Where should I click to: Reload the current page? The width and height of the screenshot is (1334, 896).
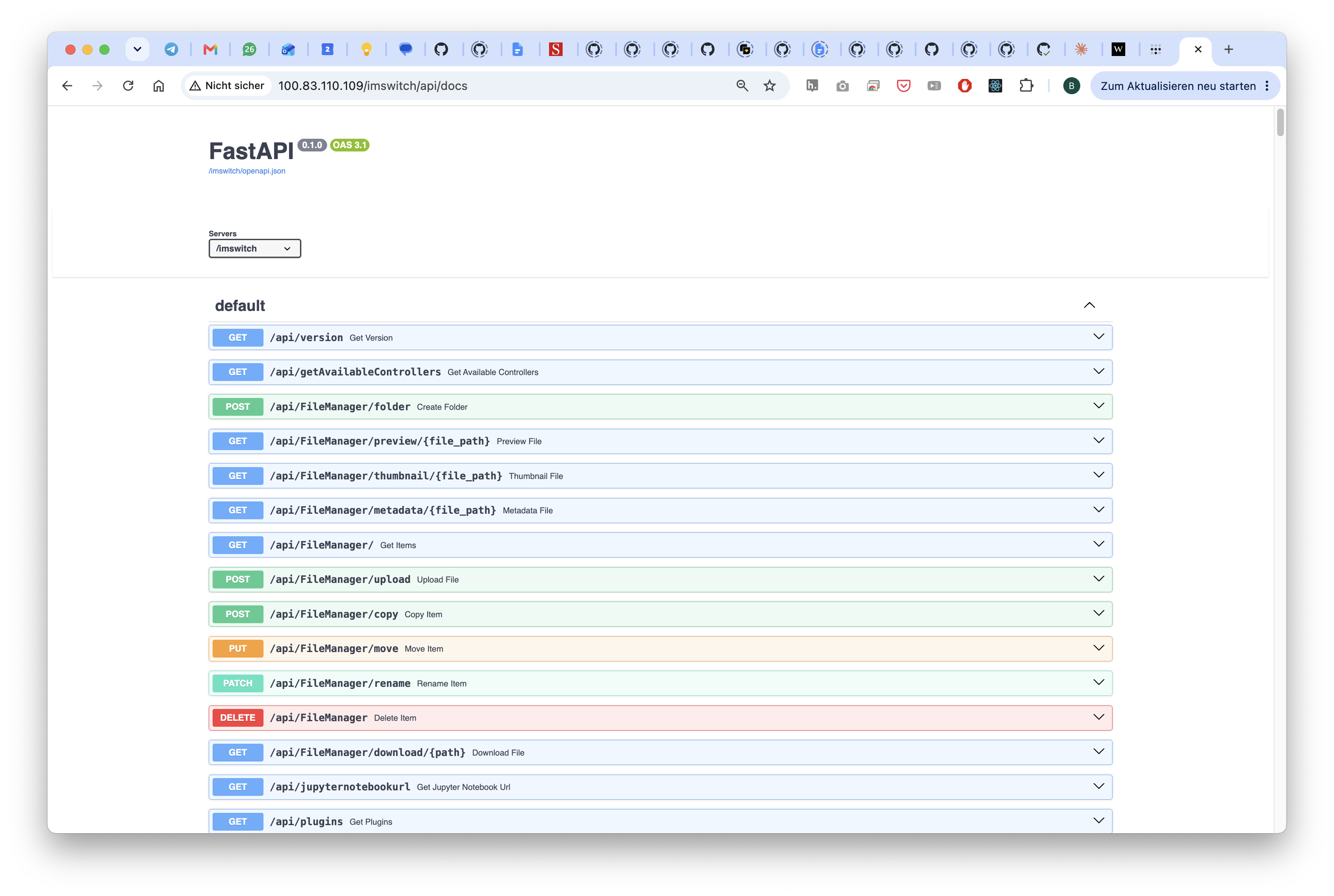(128, 86)
